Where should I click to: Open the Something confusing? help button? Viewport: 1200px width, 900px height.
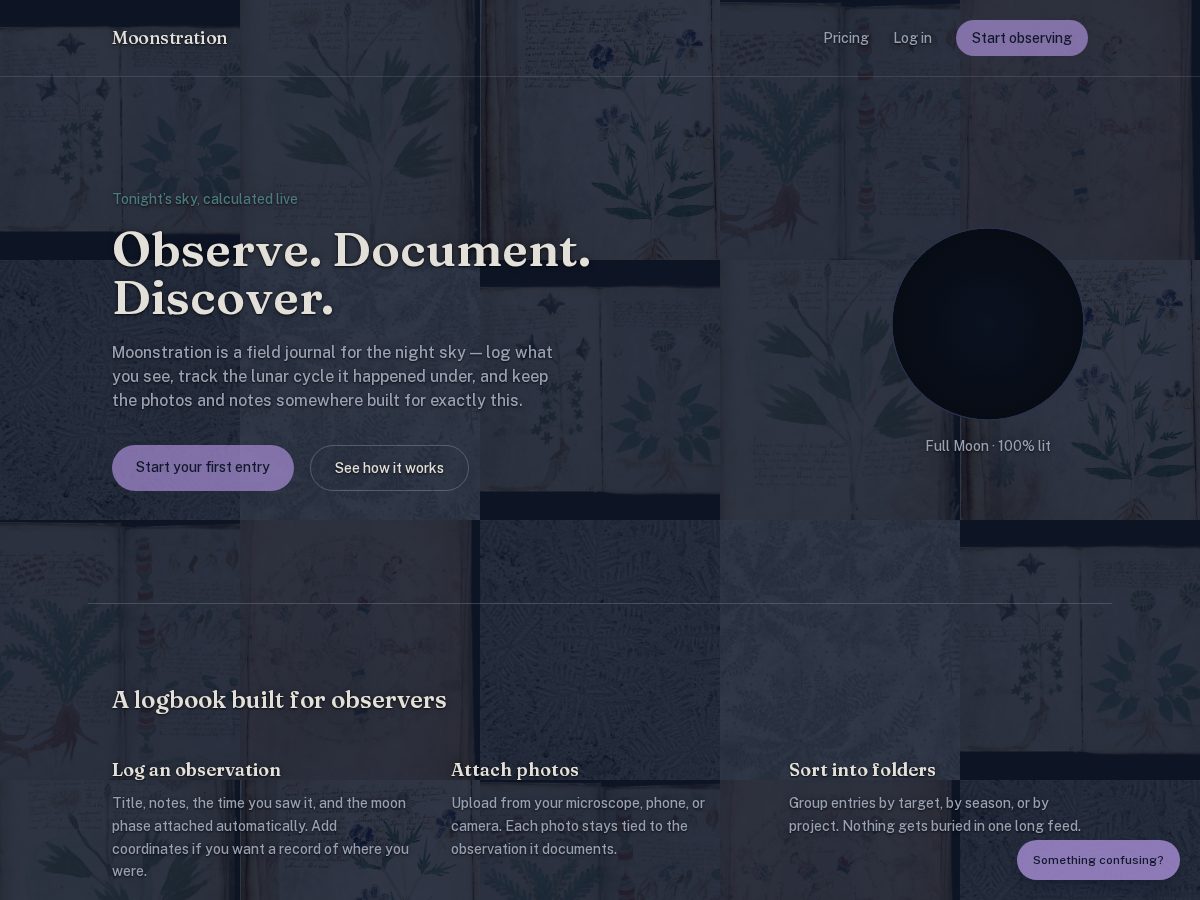(x=1098, y=860)
